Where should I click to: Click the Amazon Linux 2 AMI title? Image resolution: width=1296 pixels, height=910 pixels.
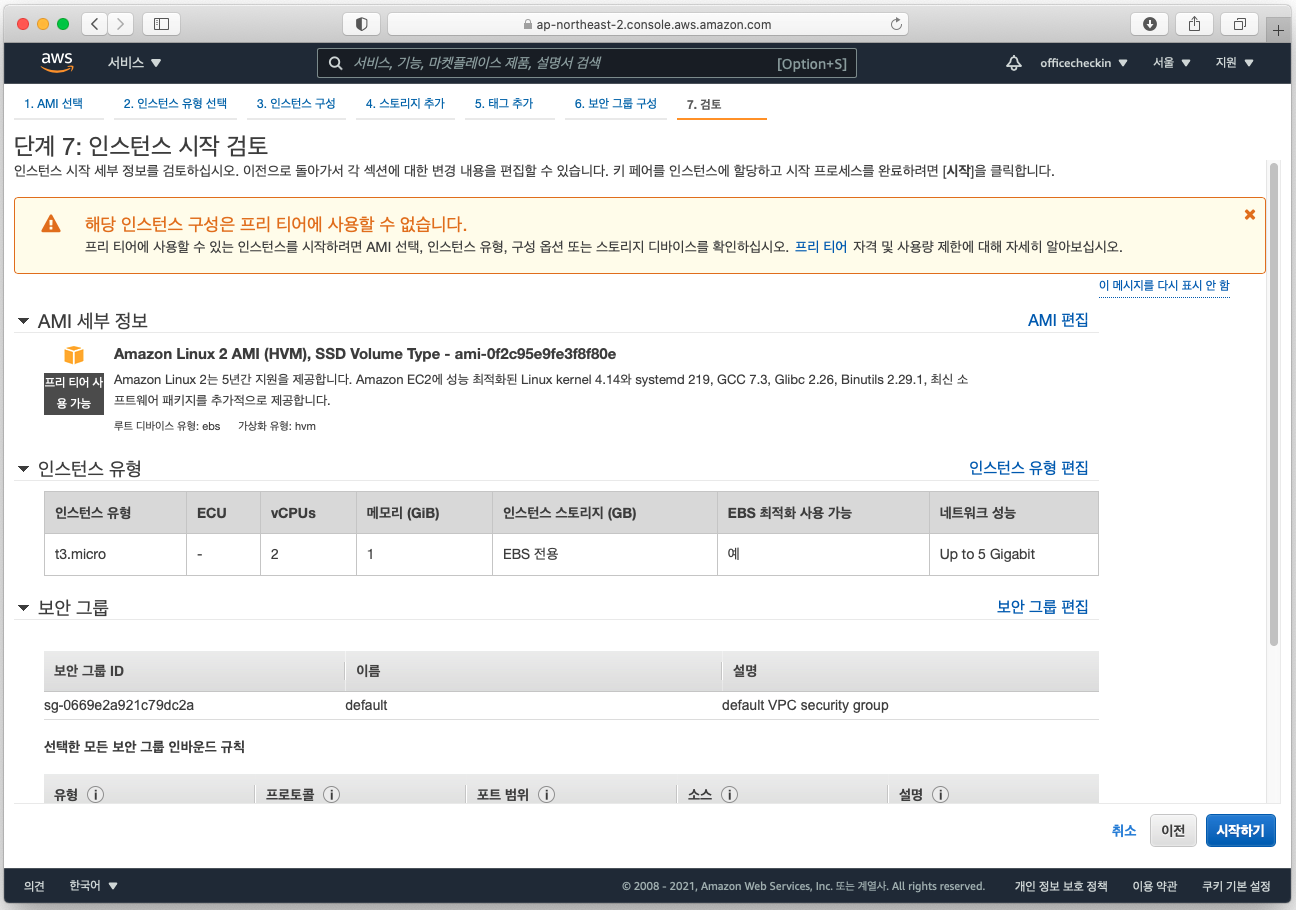click(365, 354)
